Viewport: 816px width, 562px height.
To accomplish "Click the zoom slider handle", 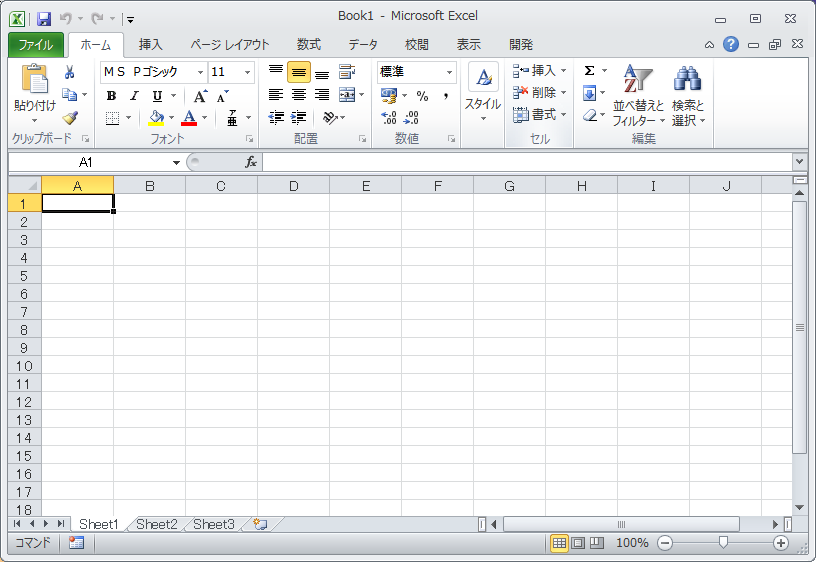I will coord(723,543).
